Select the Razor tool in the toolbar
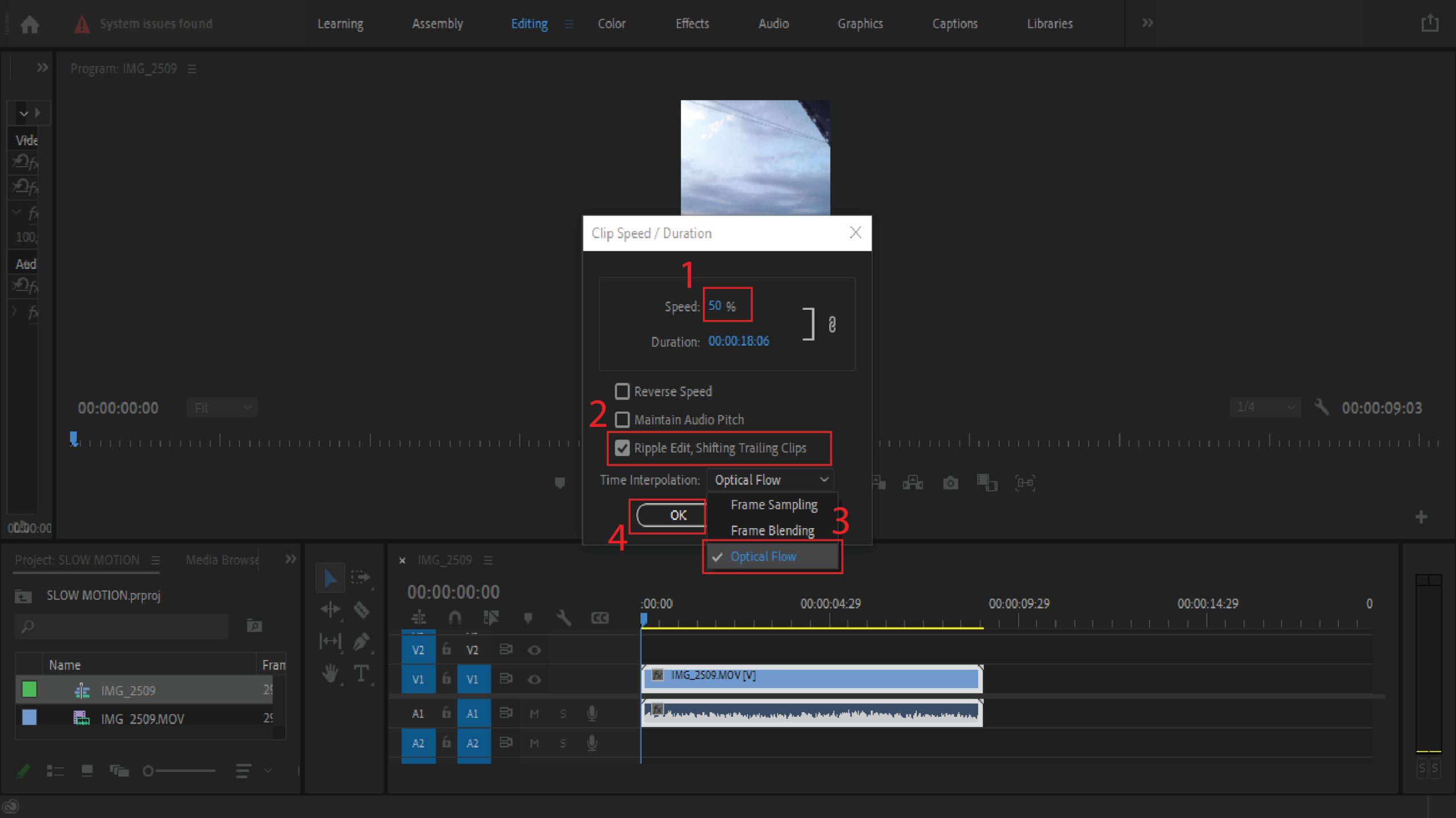This screenshot has height=818, width=1456. click(361, 610)
